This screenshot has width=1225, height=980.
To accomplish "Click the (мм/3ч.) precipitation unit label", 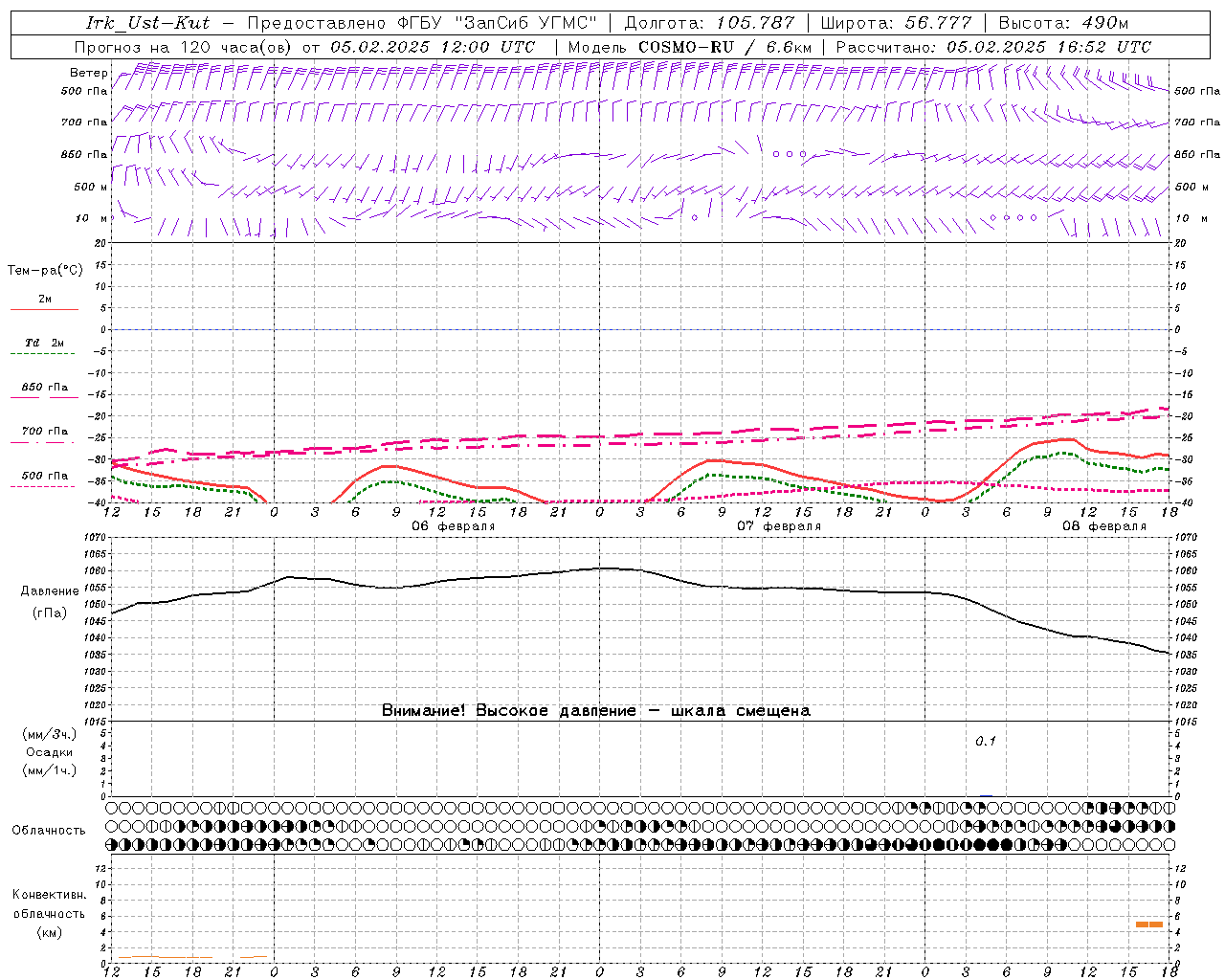I will pyautogui.click(x=50, y=734).
